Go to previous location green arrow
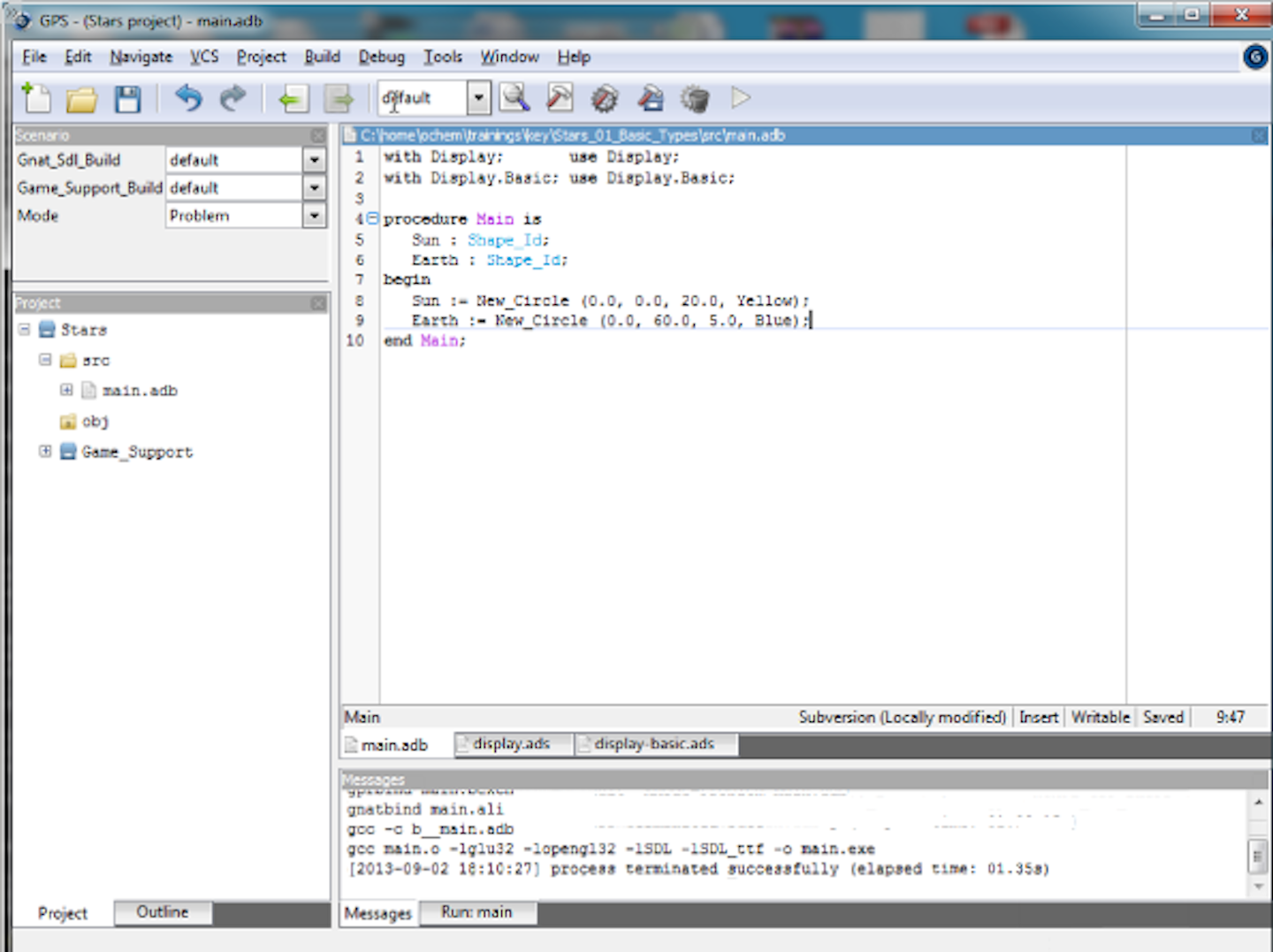This screenshot has width=1273, height=952. click(x=293, y=99)
